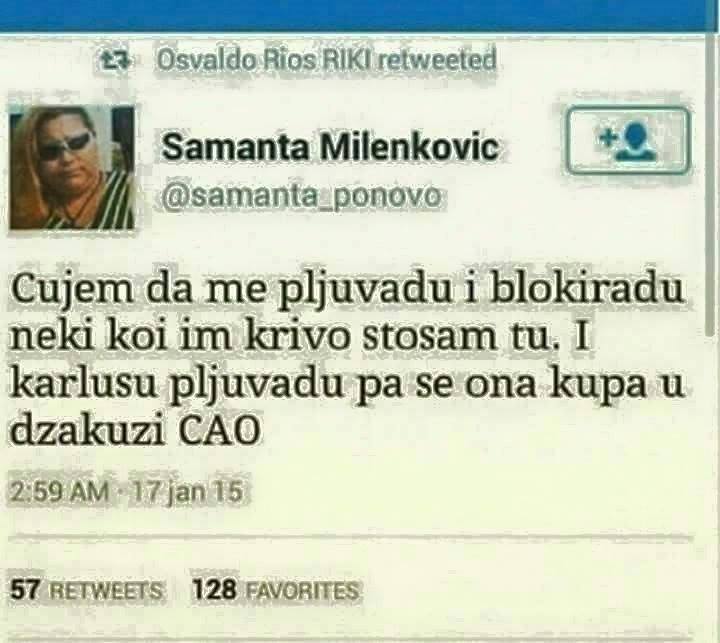Click the RETWEETS label text
The height and width of the screenshot is (643, 720).
coord(105,590)
